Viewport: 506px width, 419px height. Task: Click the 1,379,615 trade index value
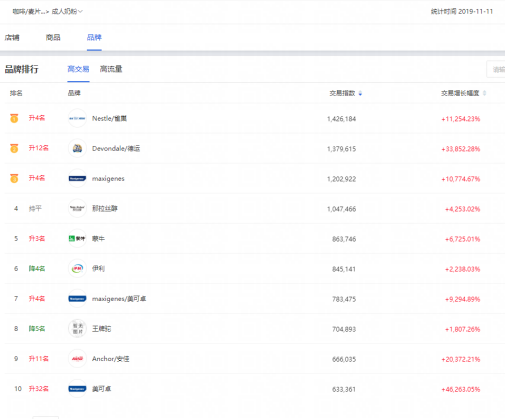click(341, 149)
